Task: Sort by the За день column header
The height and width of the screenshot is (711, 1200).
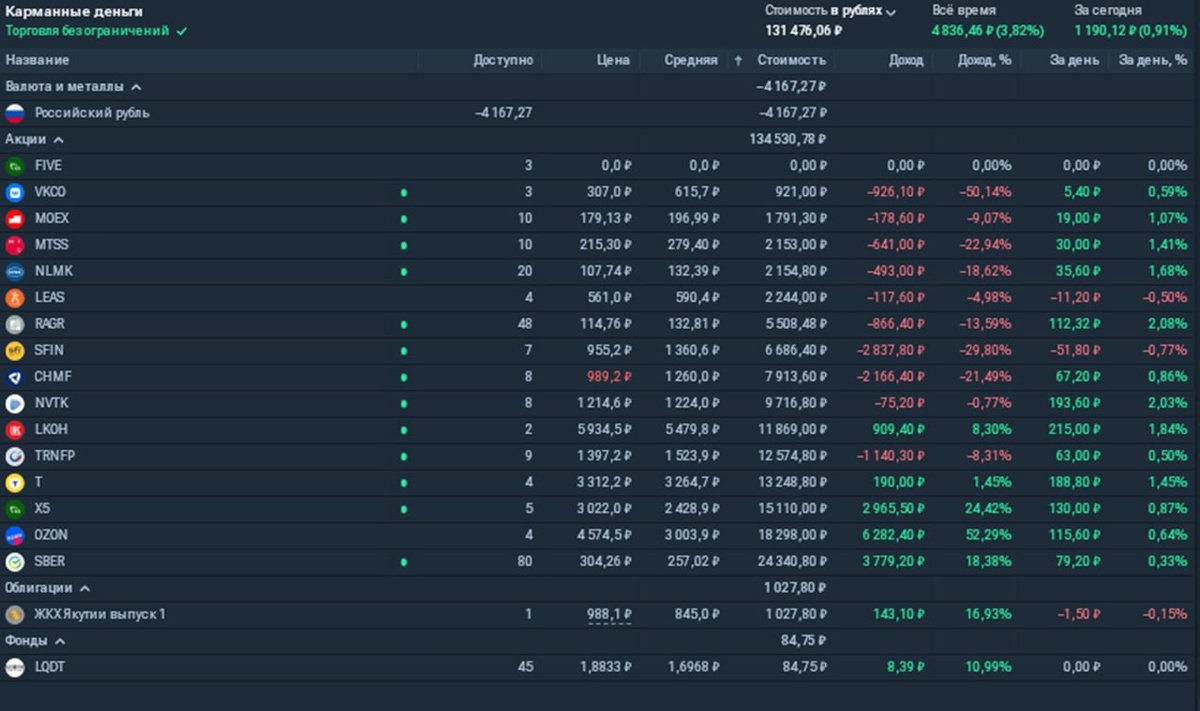Action: (1075, 60)
